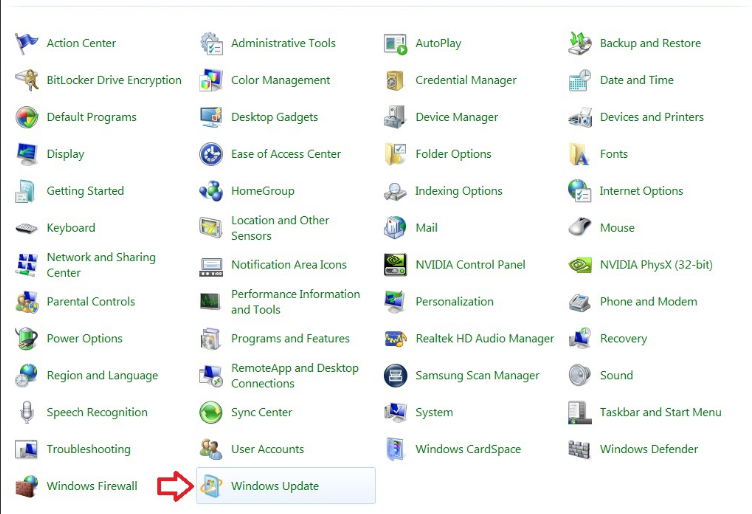Open BitLocker Drive Encryption keys icon

[26, 80]
